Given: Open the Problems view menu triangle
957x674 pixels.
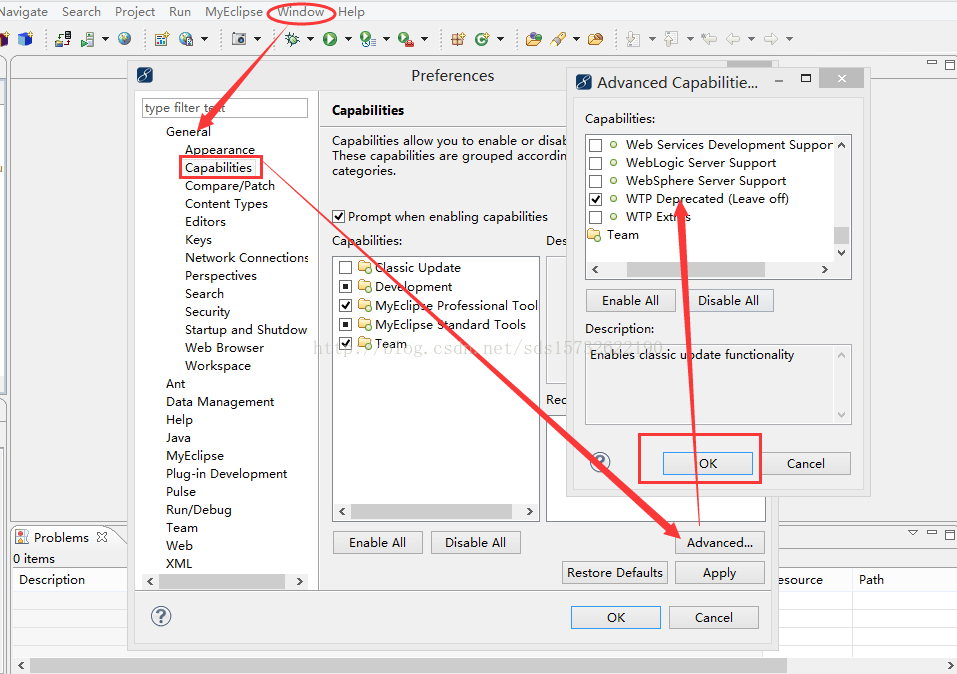Looking at the screenshot, I should pos(913,532).
